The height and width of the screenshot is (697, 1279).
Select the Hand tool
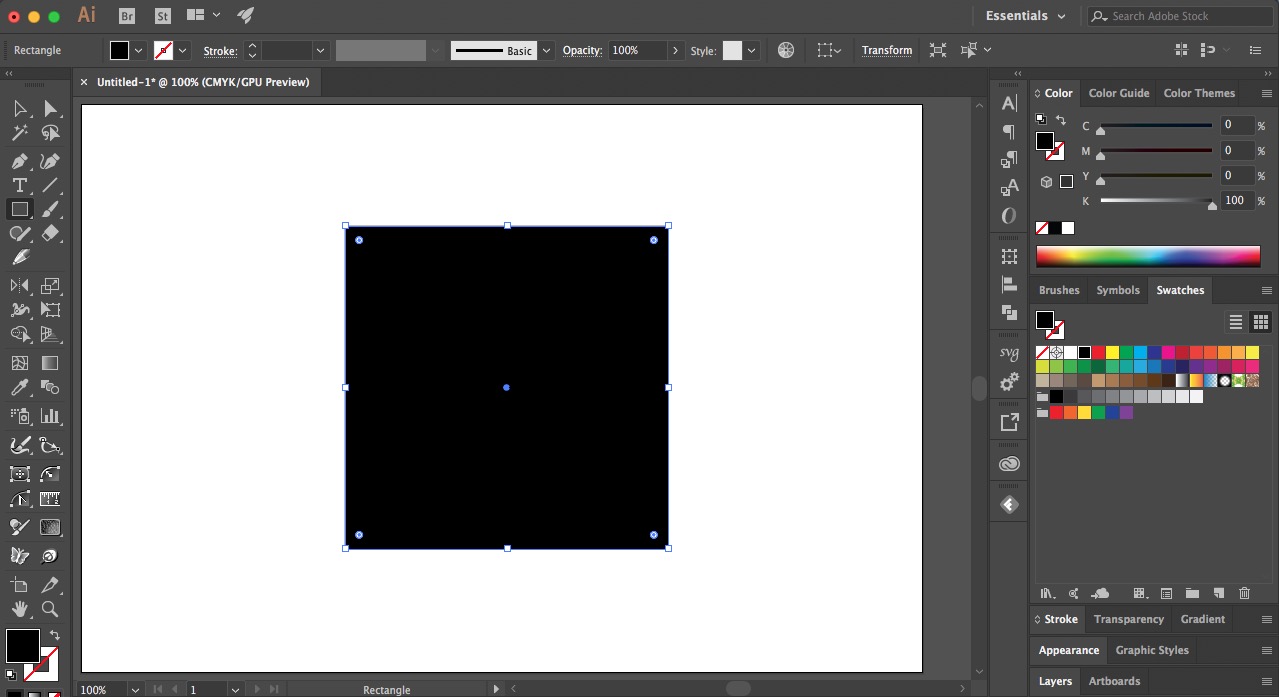pos(20,609)
